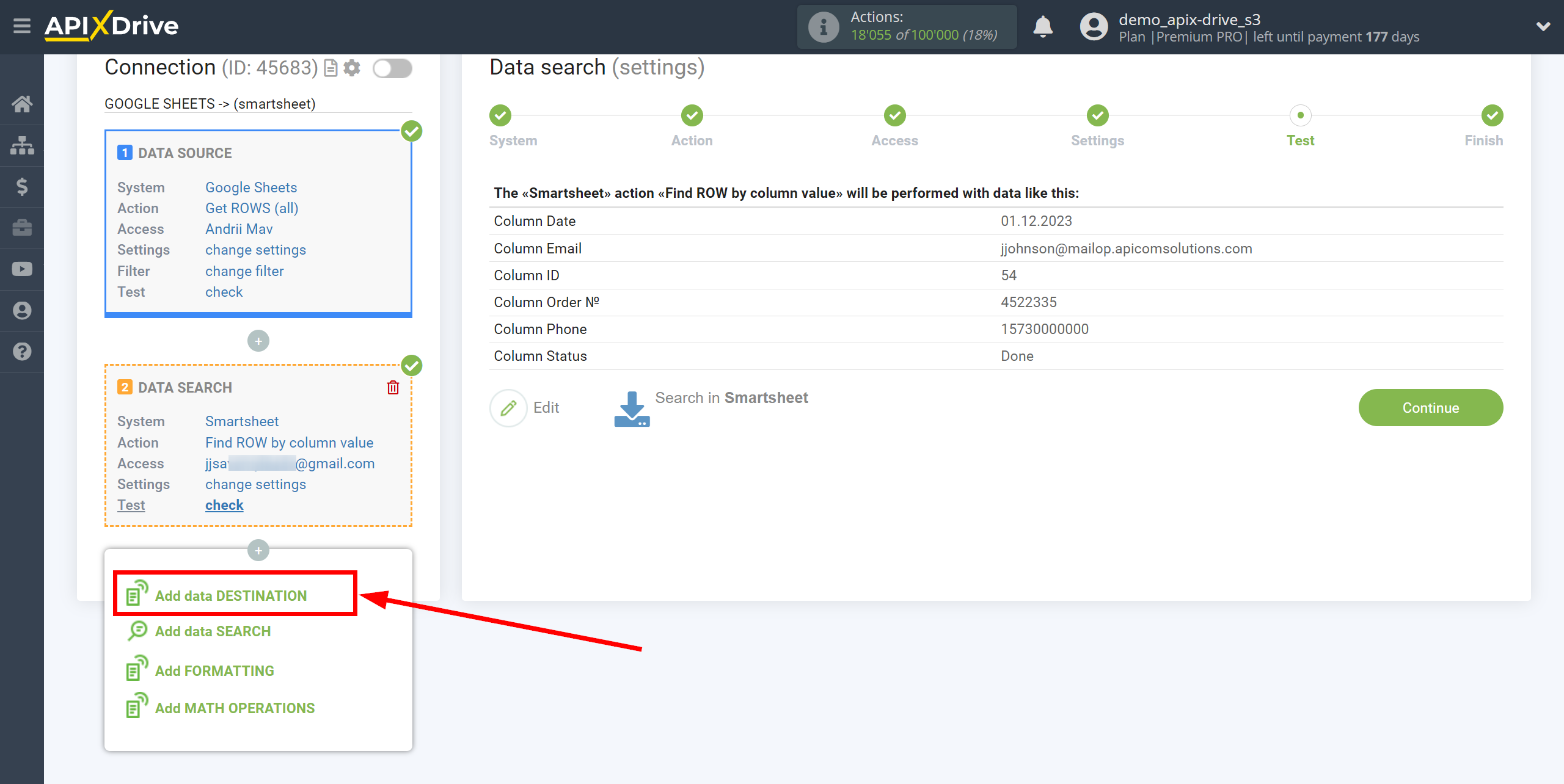Click the Add data DESTINATION icon
Viewport: 1564px width, 784px height.
coord(137,593)
